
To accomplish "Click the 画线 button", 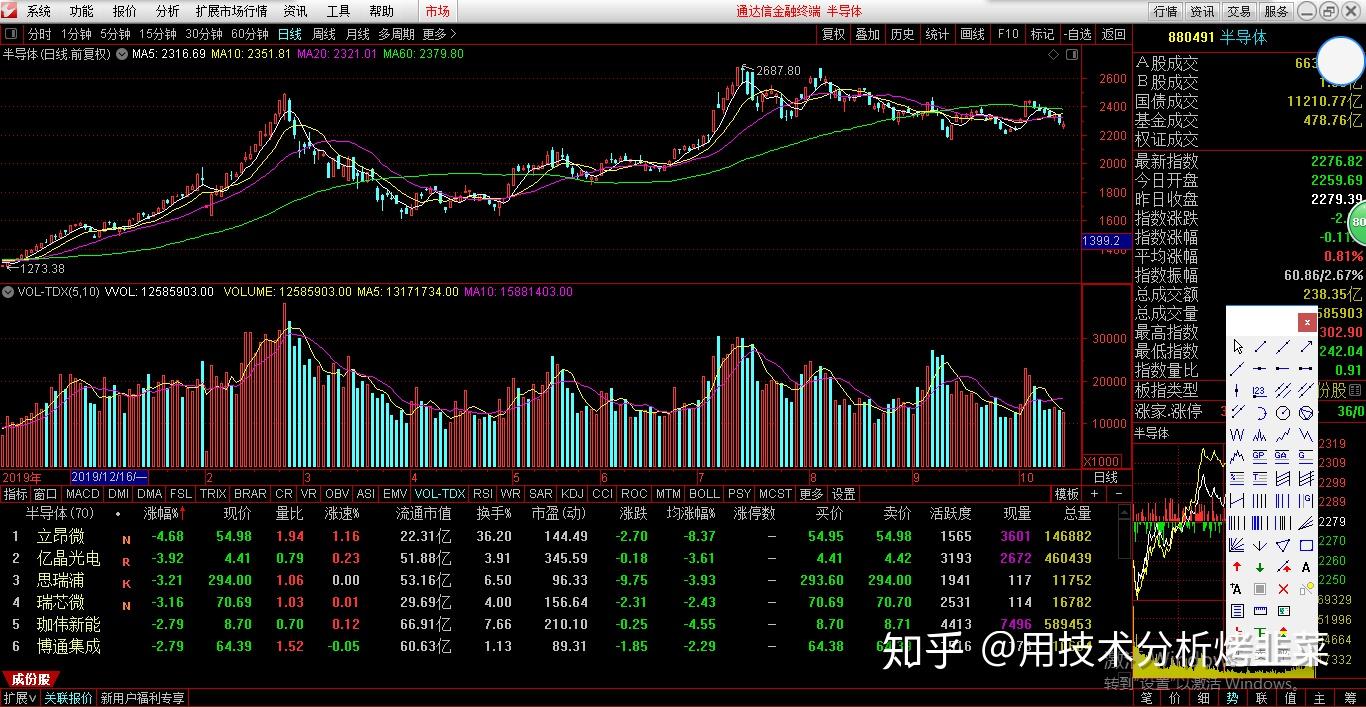I will [972, 34].
